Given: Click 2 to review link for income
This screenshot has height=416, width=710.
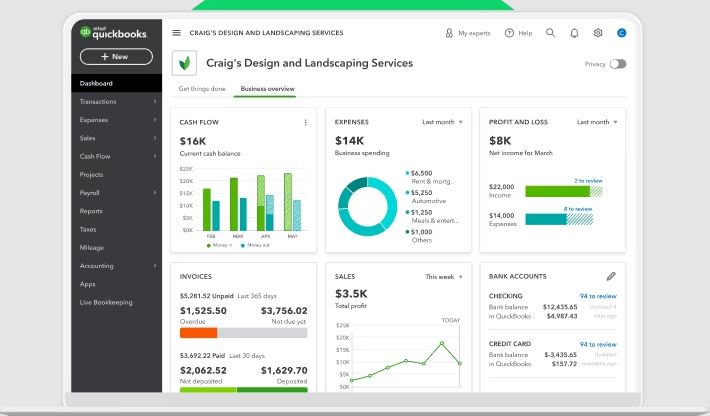Looking at the screenshot, I should tap(588, 181).
